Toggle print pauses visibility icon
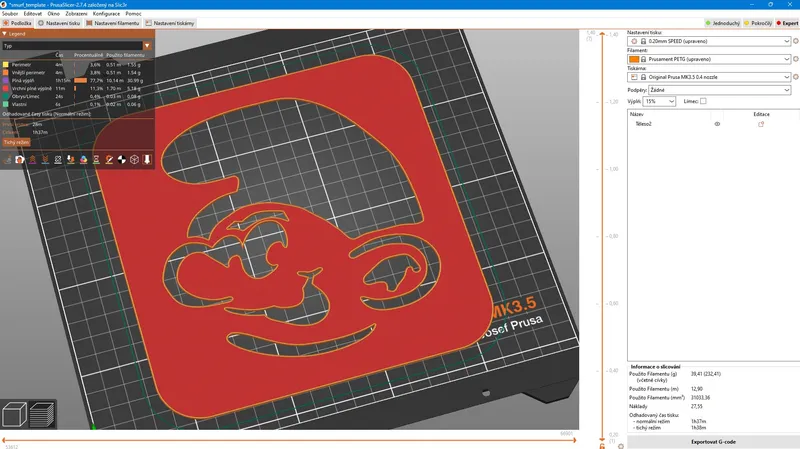Image resolution: width=800 pixels, height=449 pixels. point(96,160)
